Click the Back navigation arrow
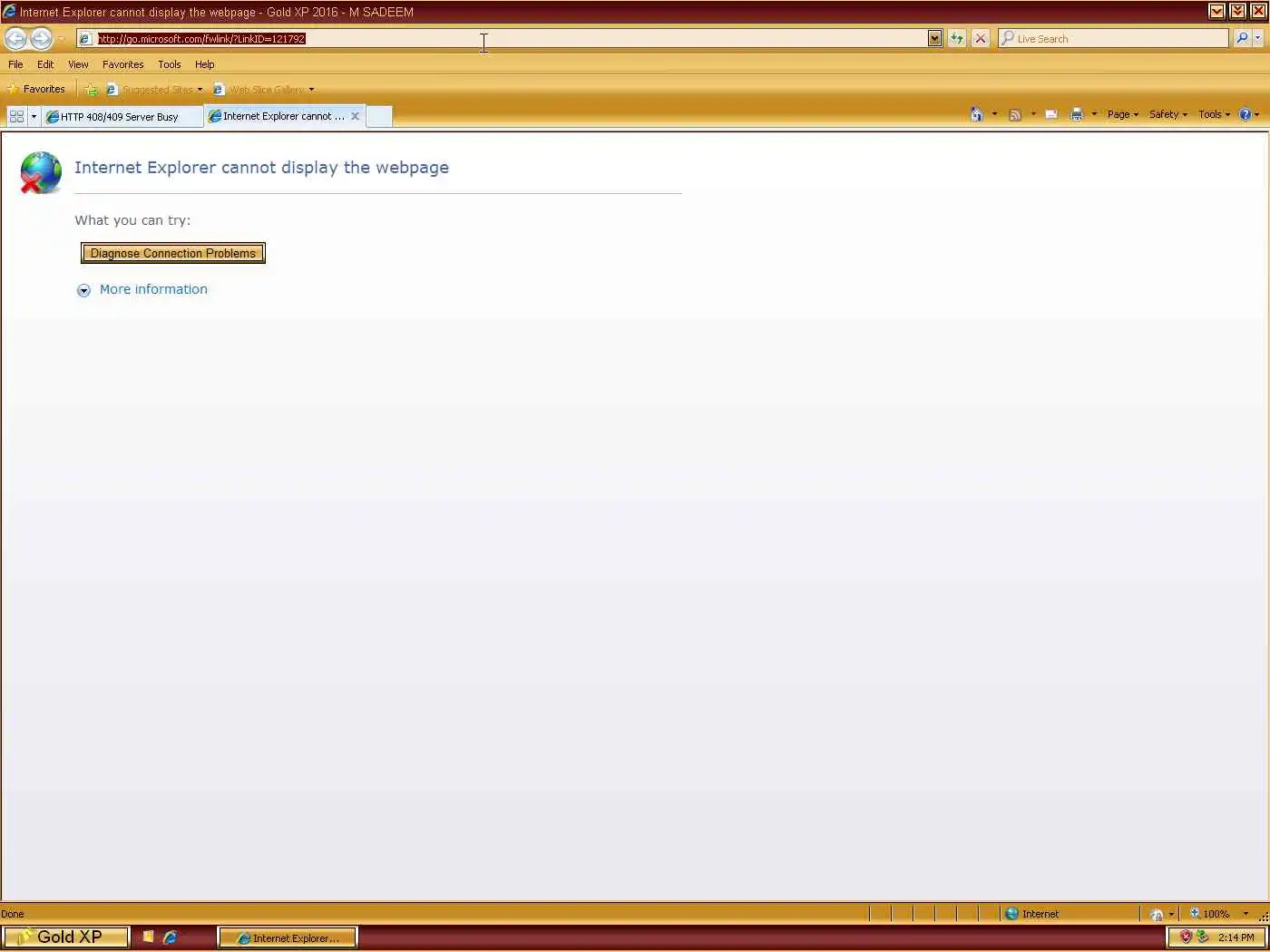This screenshot has height=952, width=1270. (x=15, y=38)
